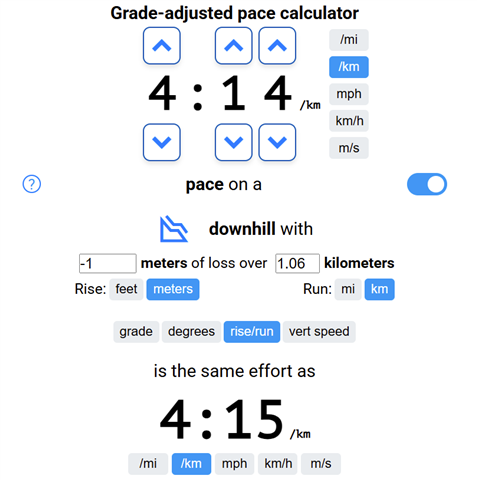Click the kilometers distance input field

tap(297, 263)
